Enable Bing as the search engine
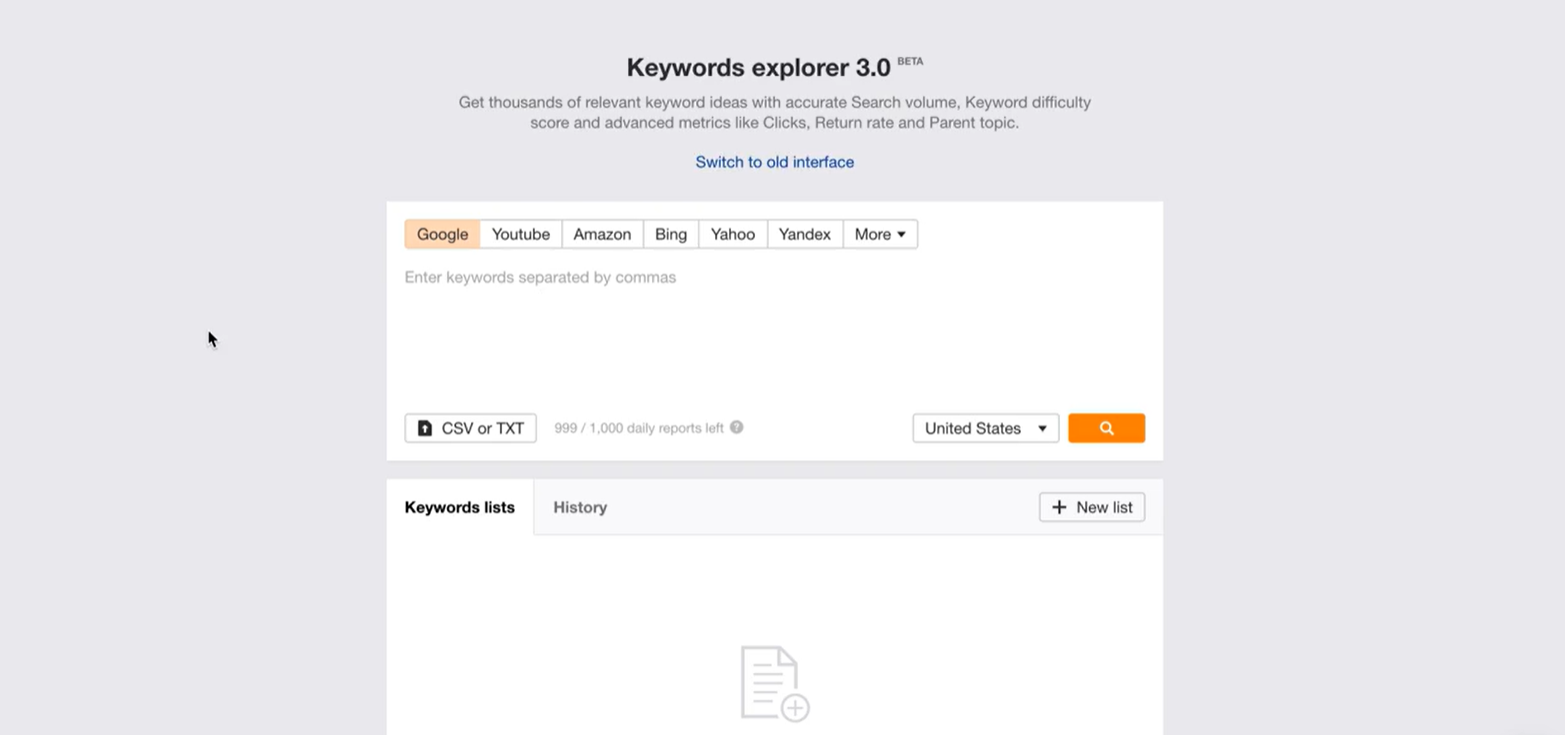 tap(670, 234)
